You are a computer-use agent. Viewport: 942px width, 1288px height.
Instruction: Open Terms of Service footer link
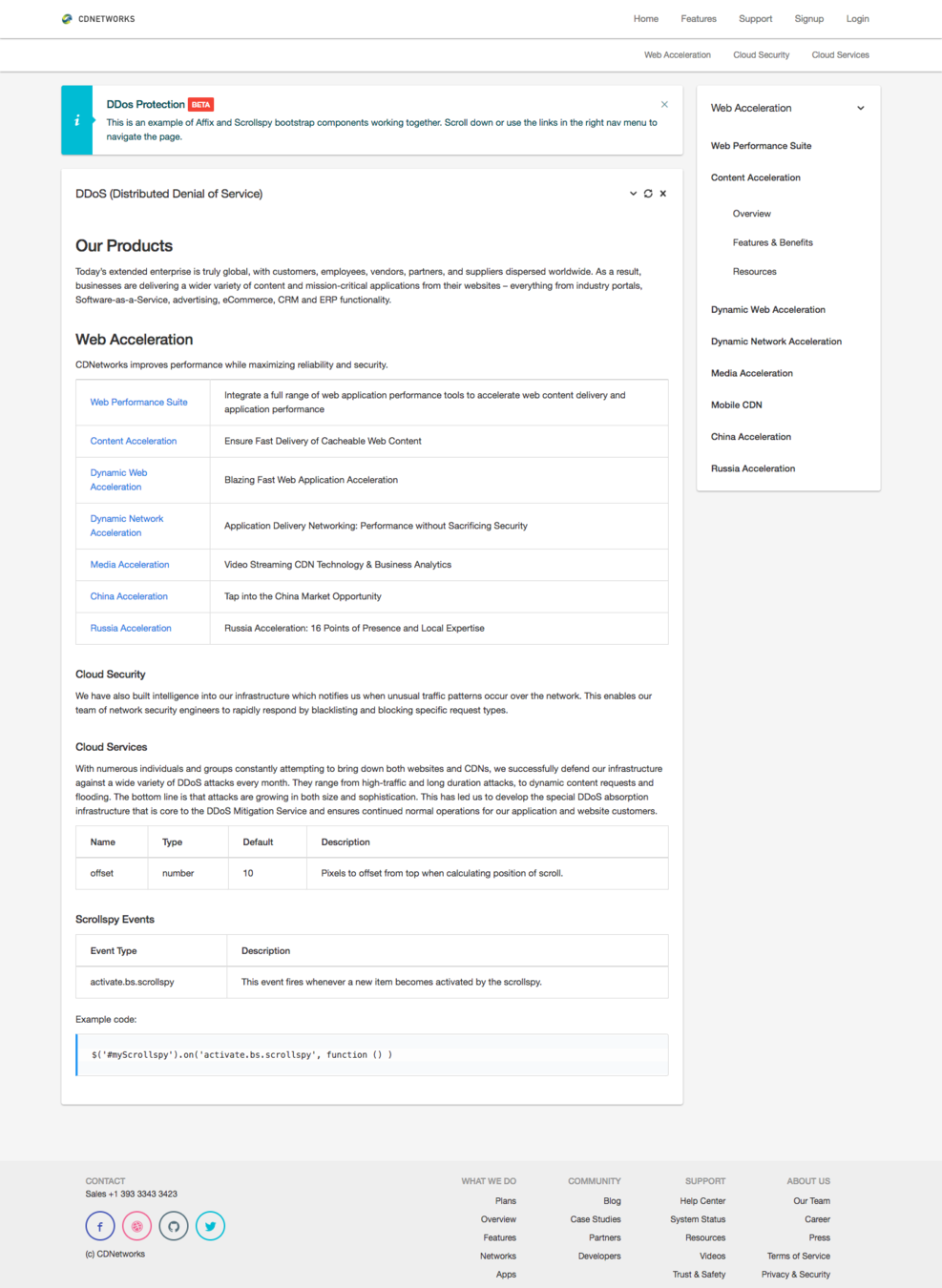tap(799, 1257)
